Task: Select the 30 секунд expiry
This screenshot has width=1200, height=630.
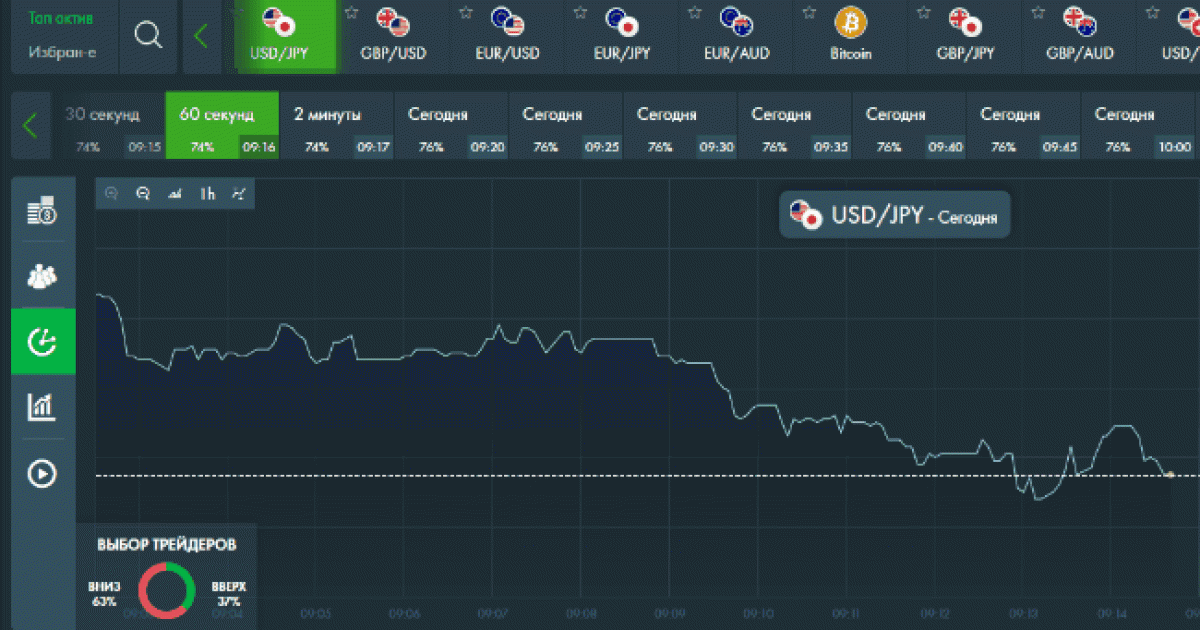Action: pyautogui.click(x=108, y=126)
